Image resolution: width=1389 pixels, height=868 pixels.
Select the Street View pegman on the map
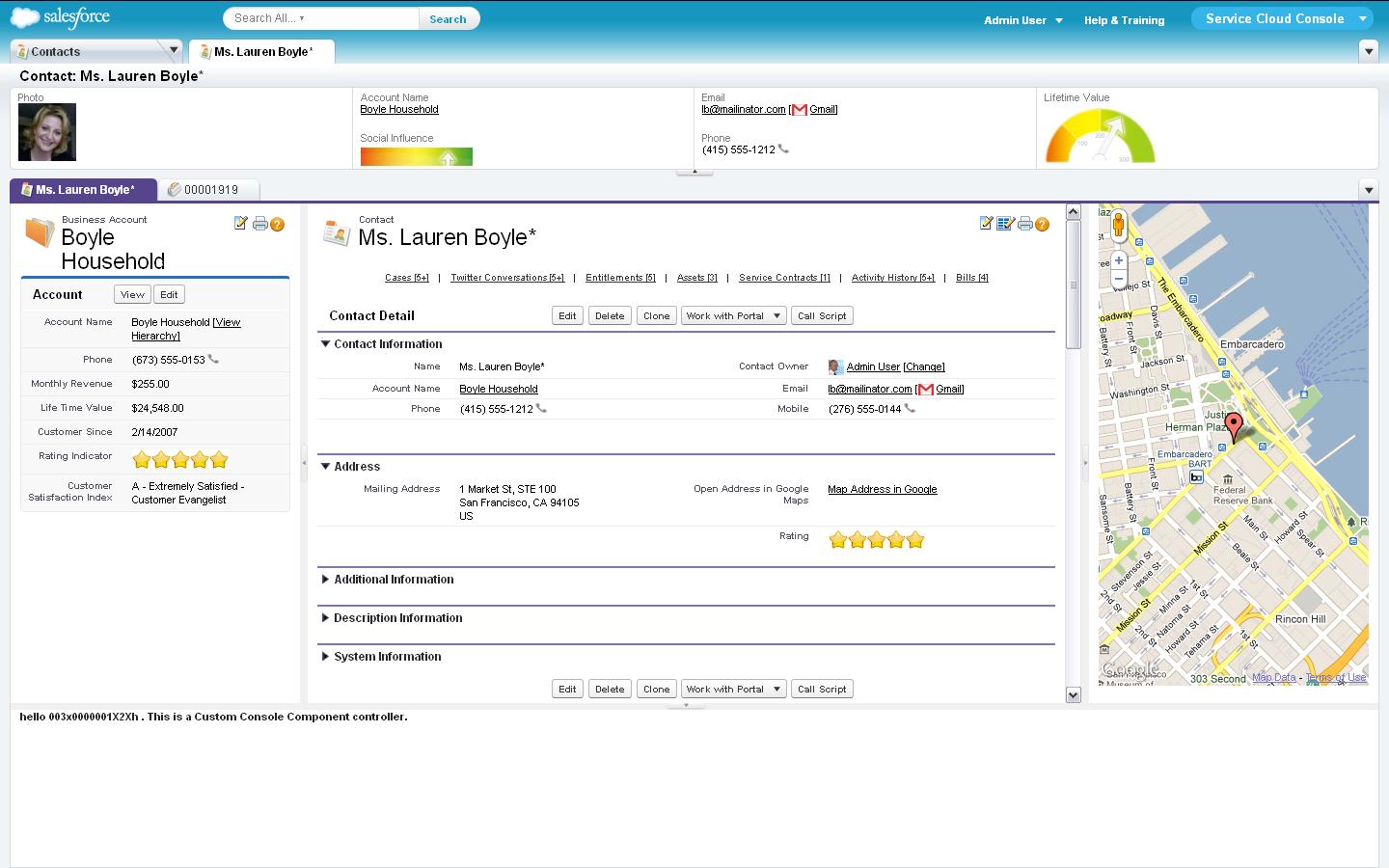coord(1118,226)
